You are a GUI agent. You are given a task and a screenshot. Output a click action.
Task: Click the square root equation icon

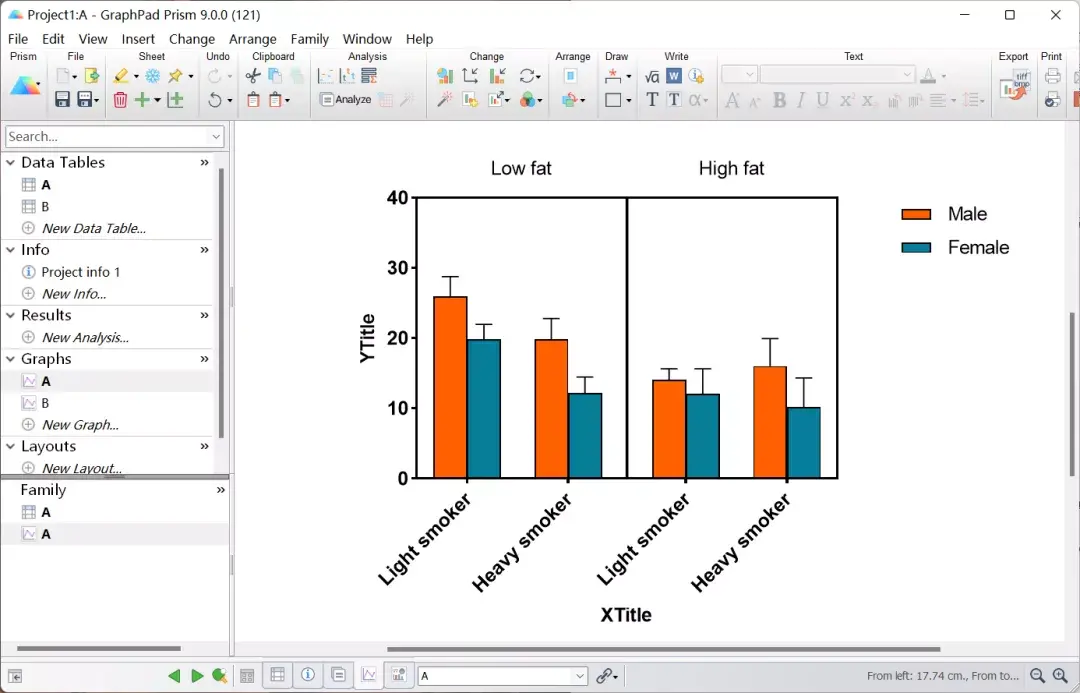pos(652,76)
